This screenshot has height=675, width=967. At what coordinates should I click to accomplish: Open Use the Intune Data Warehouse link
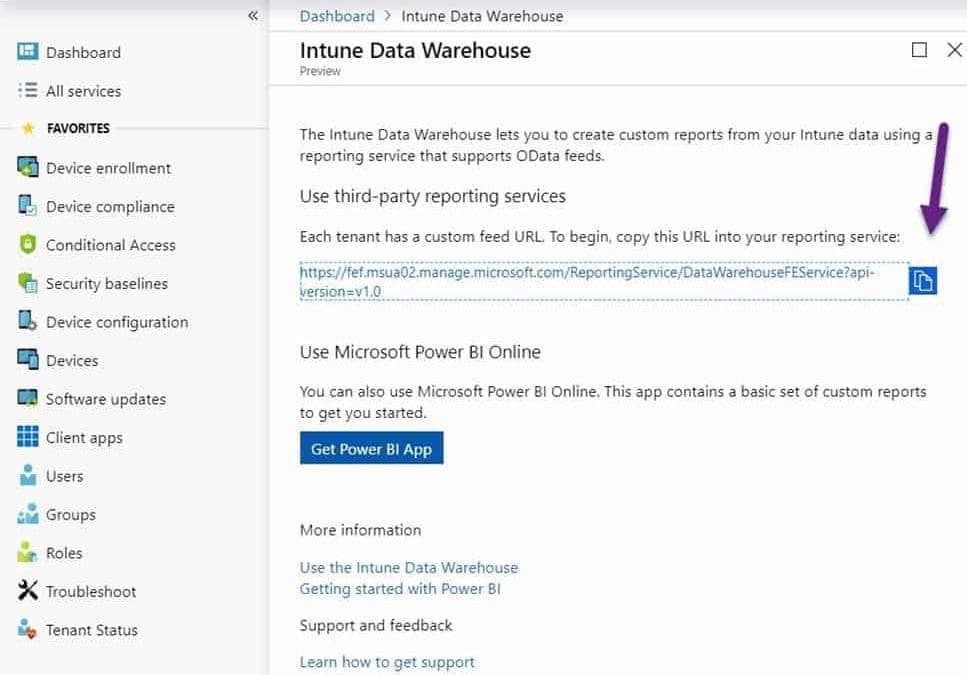(x=409, y=568)
